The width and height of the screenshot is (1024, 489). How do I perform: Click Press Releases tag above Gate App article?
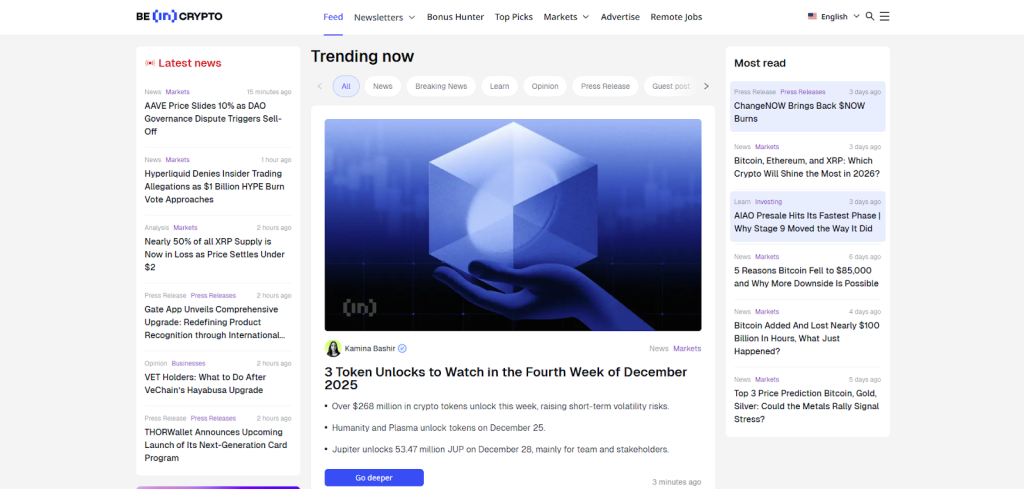[214, 296]
